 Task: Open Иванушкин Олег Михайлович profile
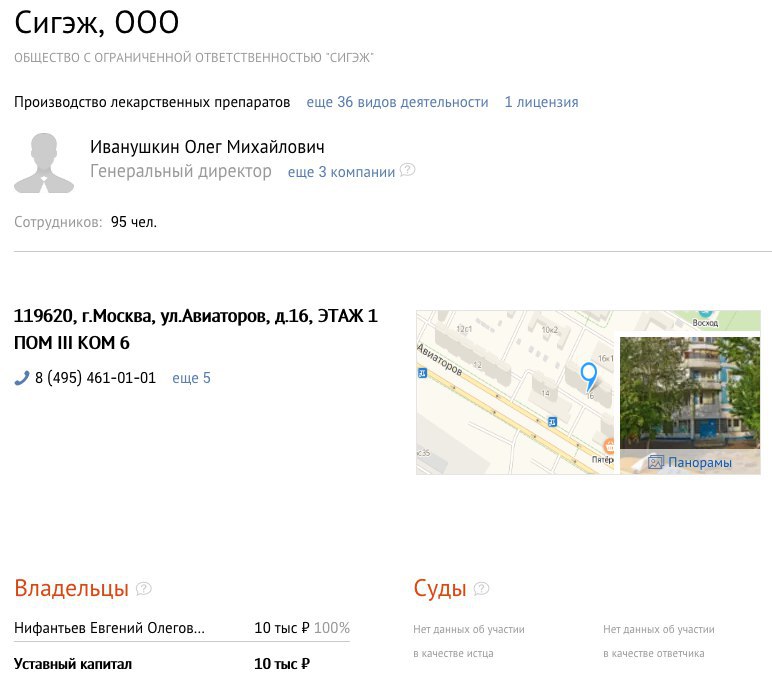coord(207,147)
